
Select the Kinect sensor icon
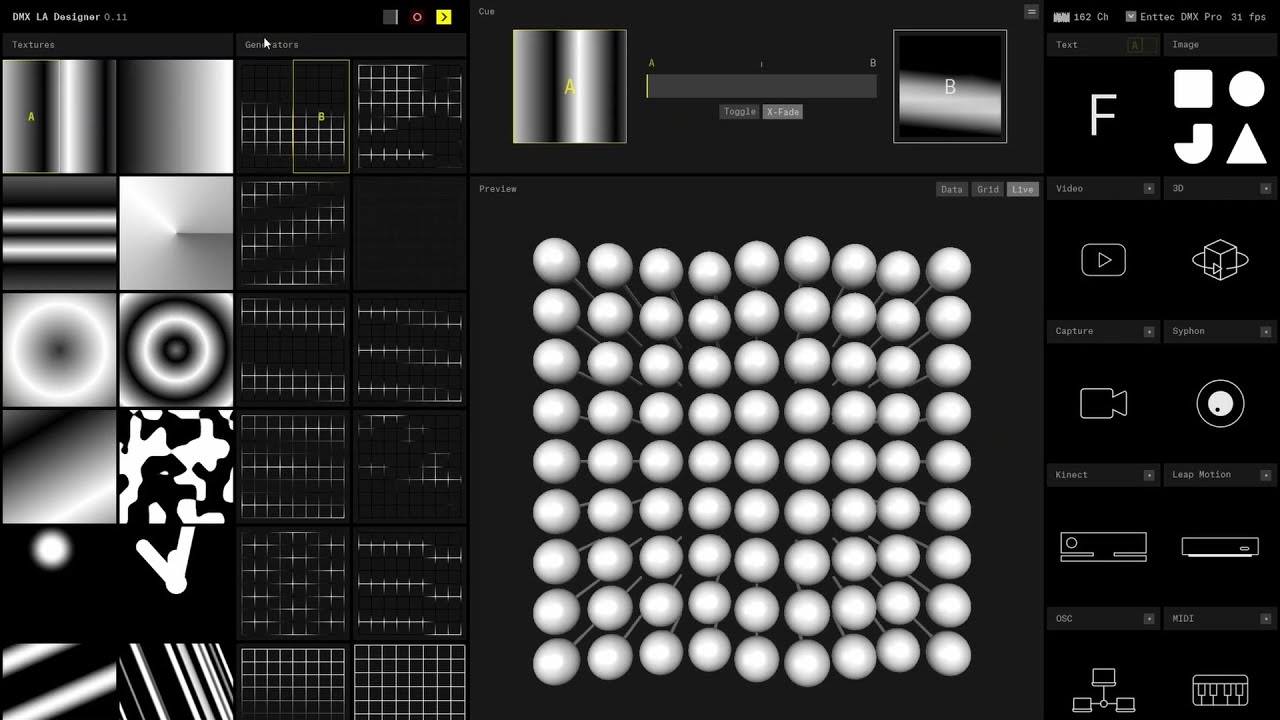click(1103, 547)
